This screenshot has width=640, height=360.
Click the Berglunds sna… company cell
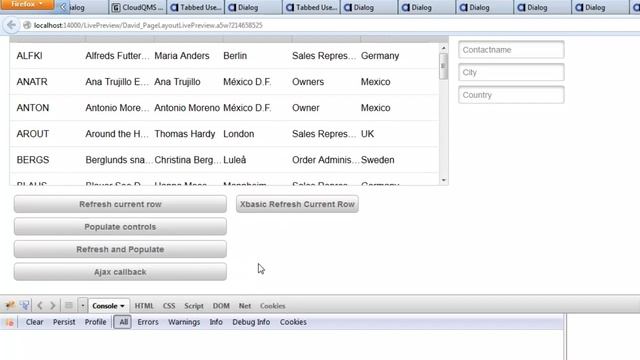pyautogui.click(x=119, y=160)
